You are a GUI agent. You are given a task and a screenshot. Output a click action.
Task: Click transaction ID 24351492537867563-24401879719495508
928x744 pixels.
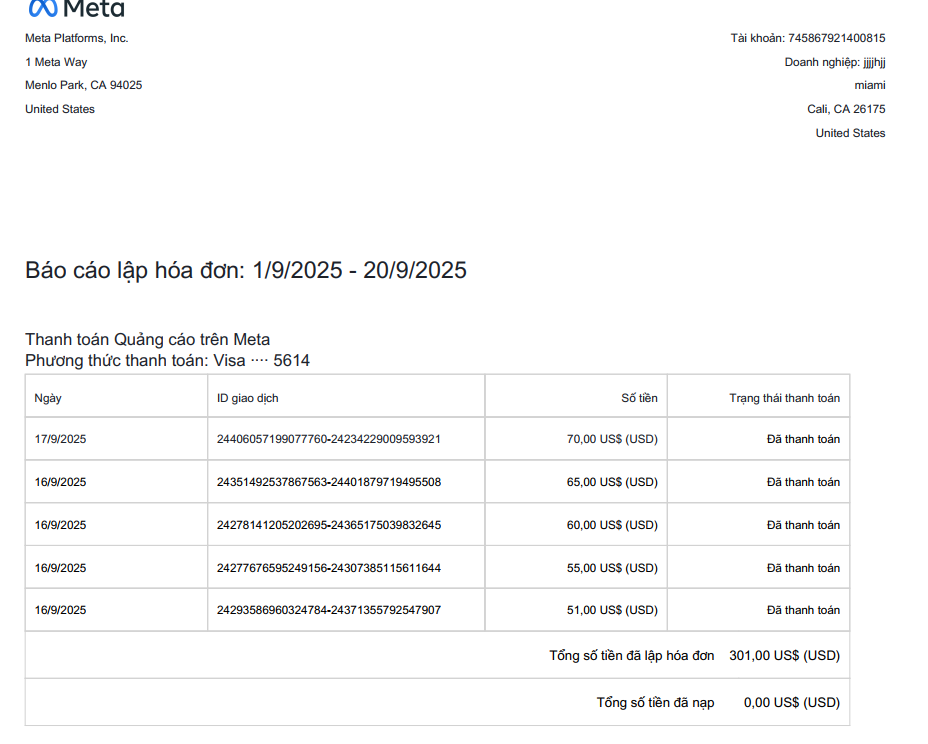pyautogui.click(x=329, y=482)
